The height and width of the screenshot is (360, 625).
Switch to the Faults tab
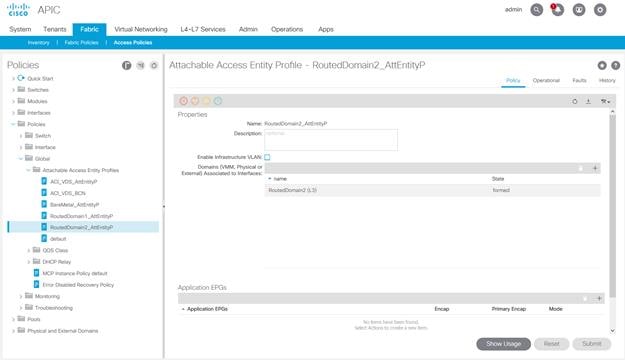click(x=579, y=81)
